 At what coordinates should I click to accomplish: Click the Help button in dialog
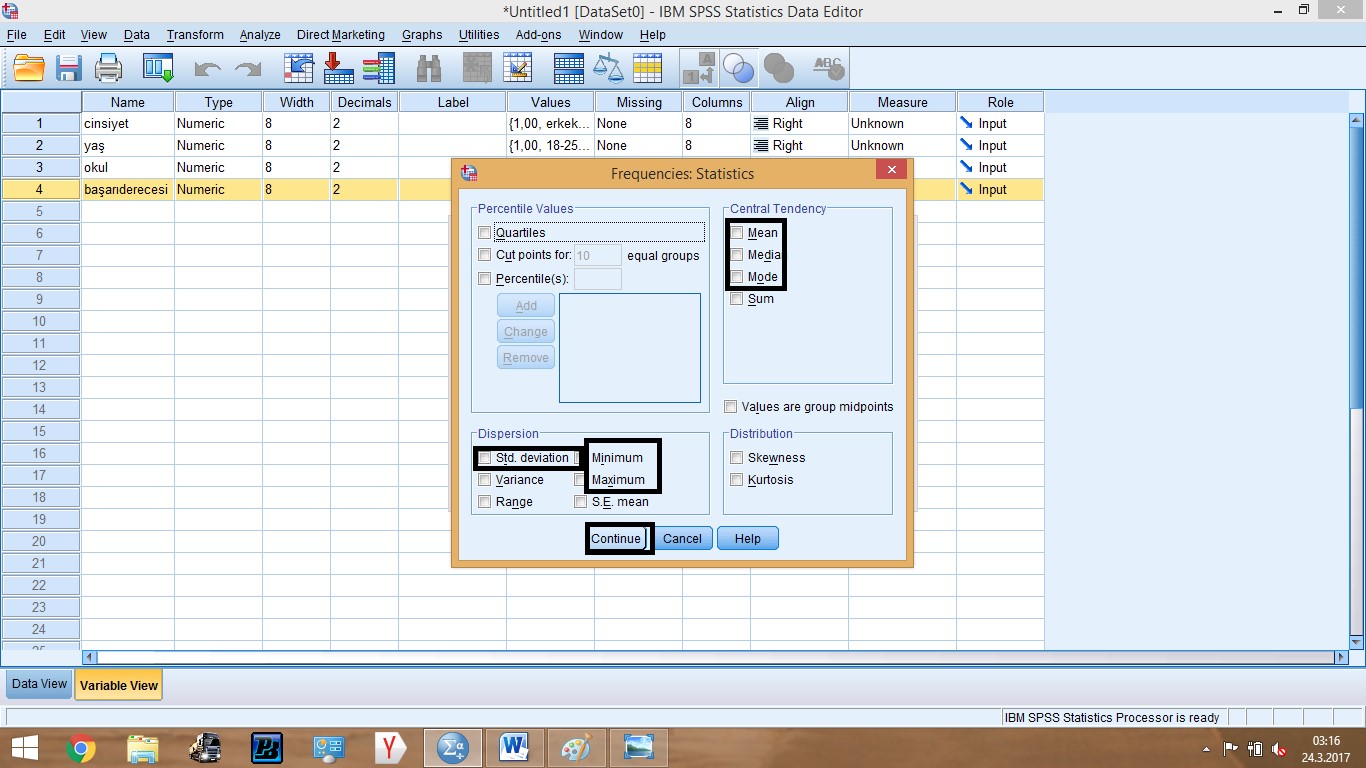click(x=748, y=539)
